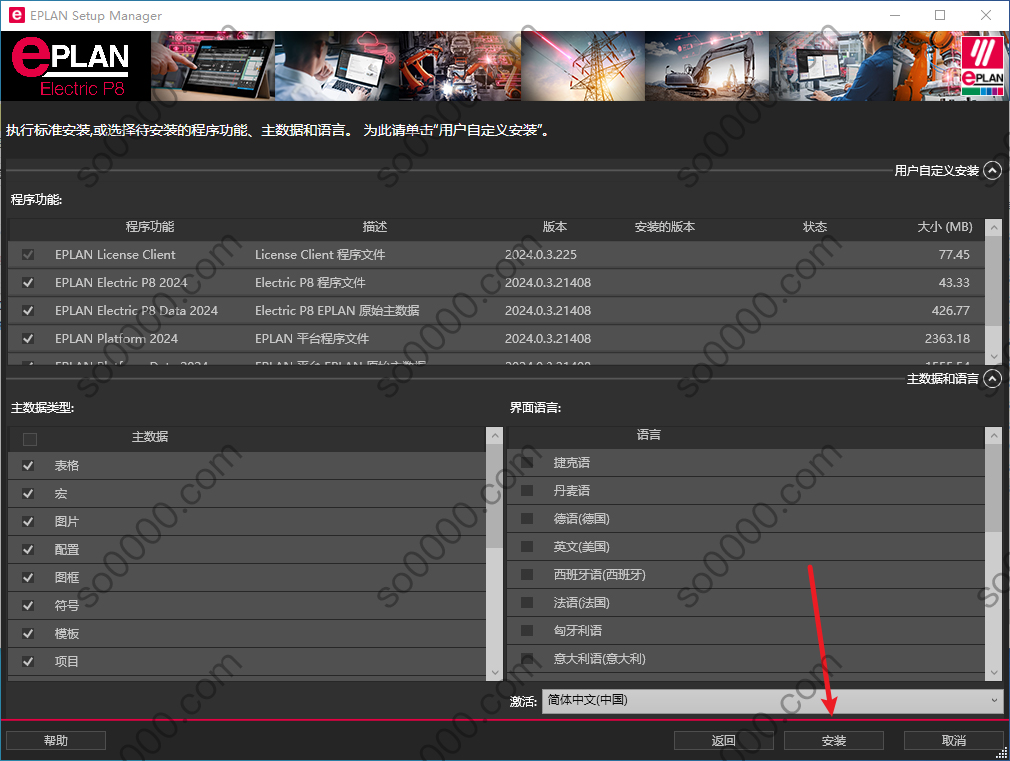Click master data list scrollbar down arrow
The image size is (1010, 761).
point(495,672)
